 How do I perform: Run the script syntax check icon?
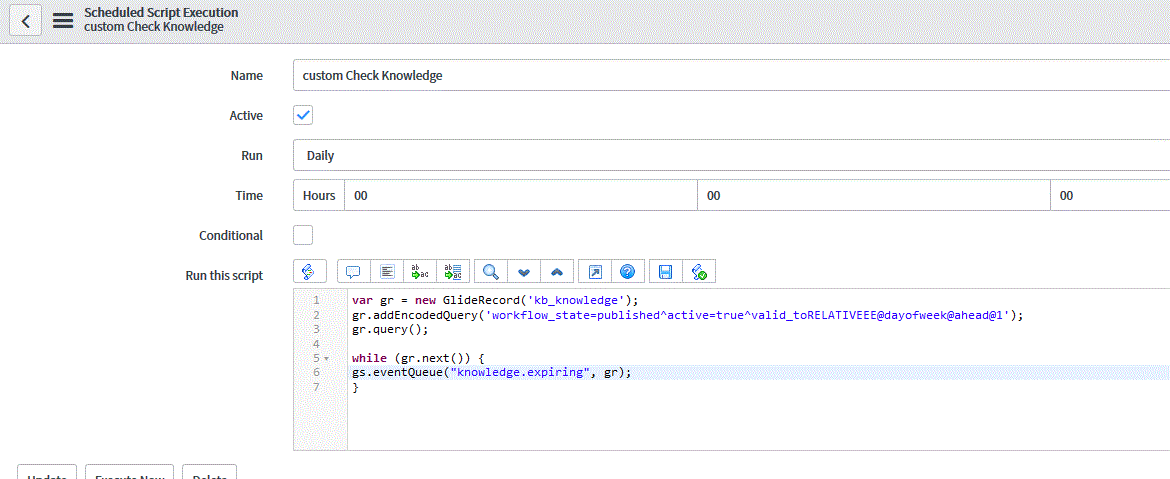(x=699, y=272)
